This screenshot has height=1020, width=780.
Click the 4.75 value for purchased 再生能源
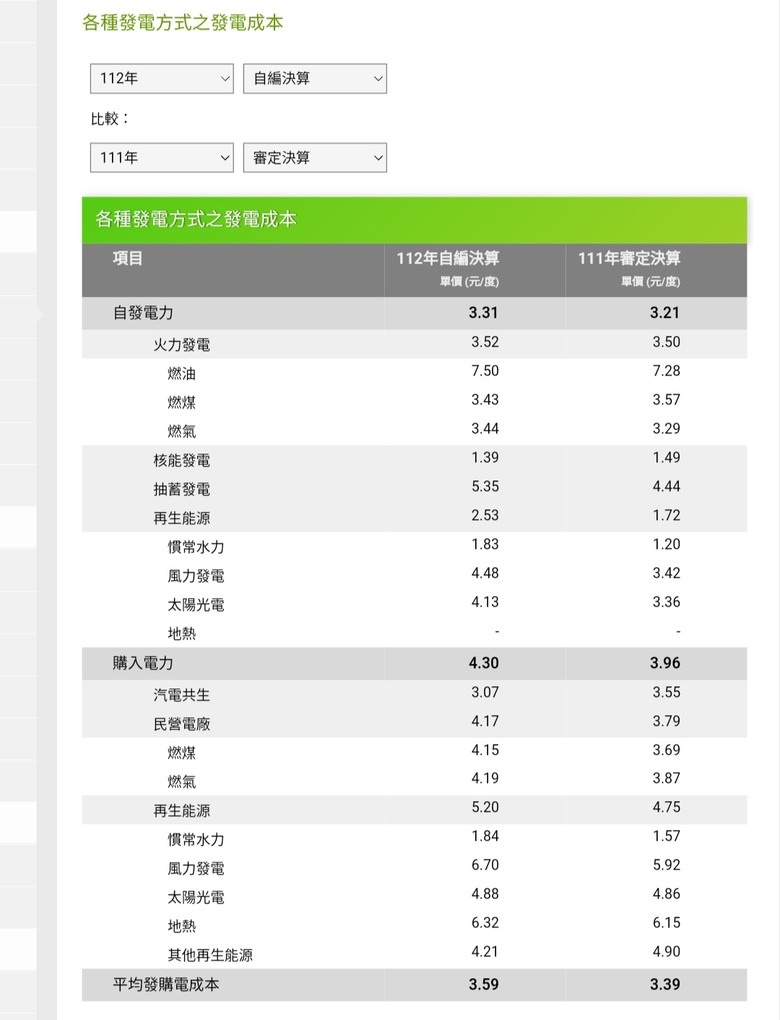667,807
